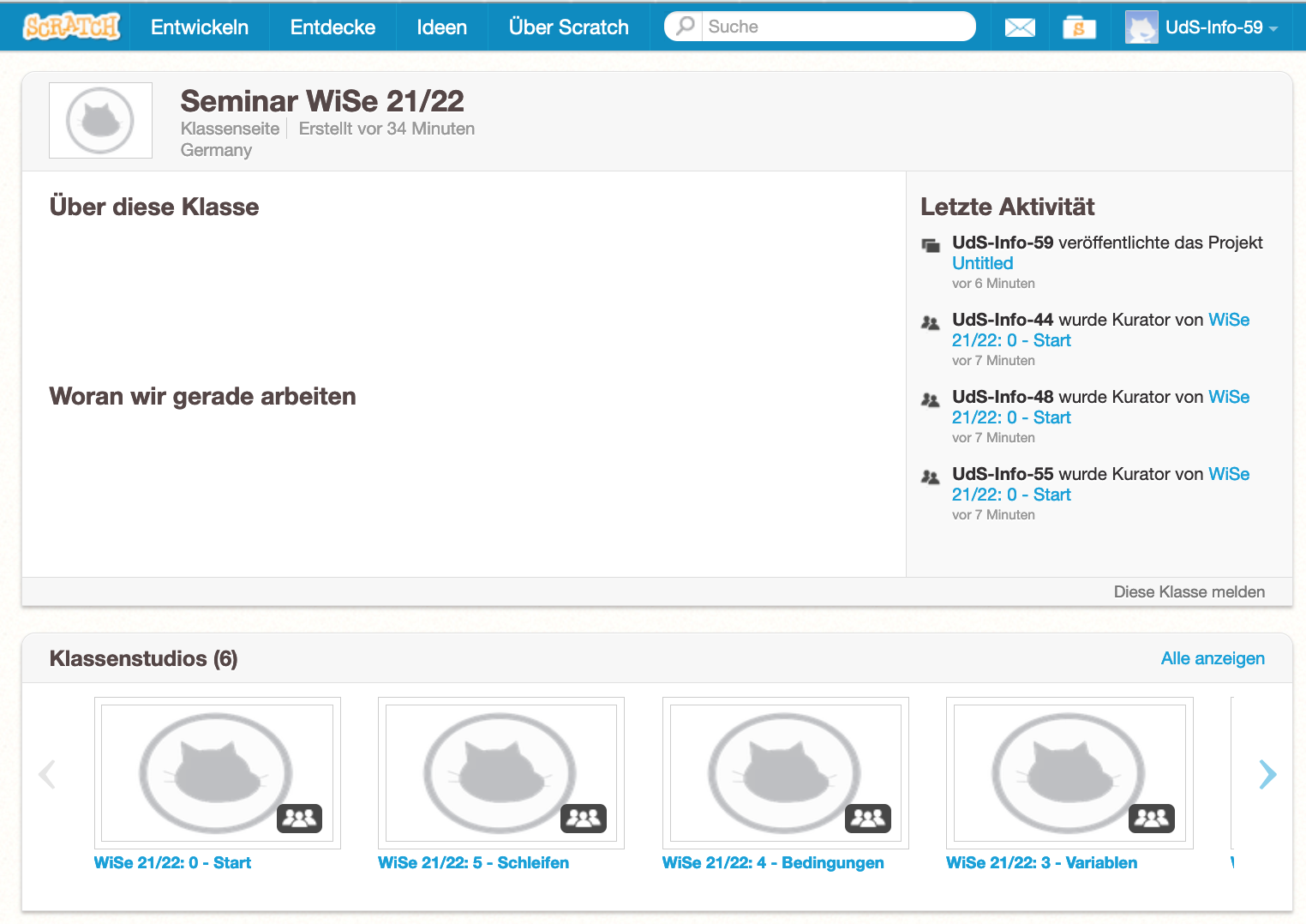This screenshot has width=1306, height=924.
Task: Click the project icon beside UdS-Info-59 activity
Action: 931,245
